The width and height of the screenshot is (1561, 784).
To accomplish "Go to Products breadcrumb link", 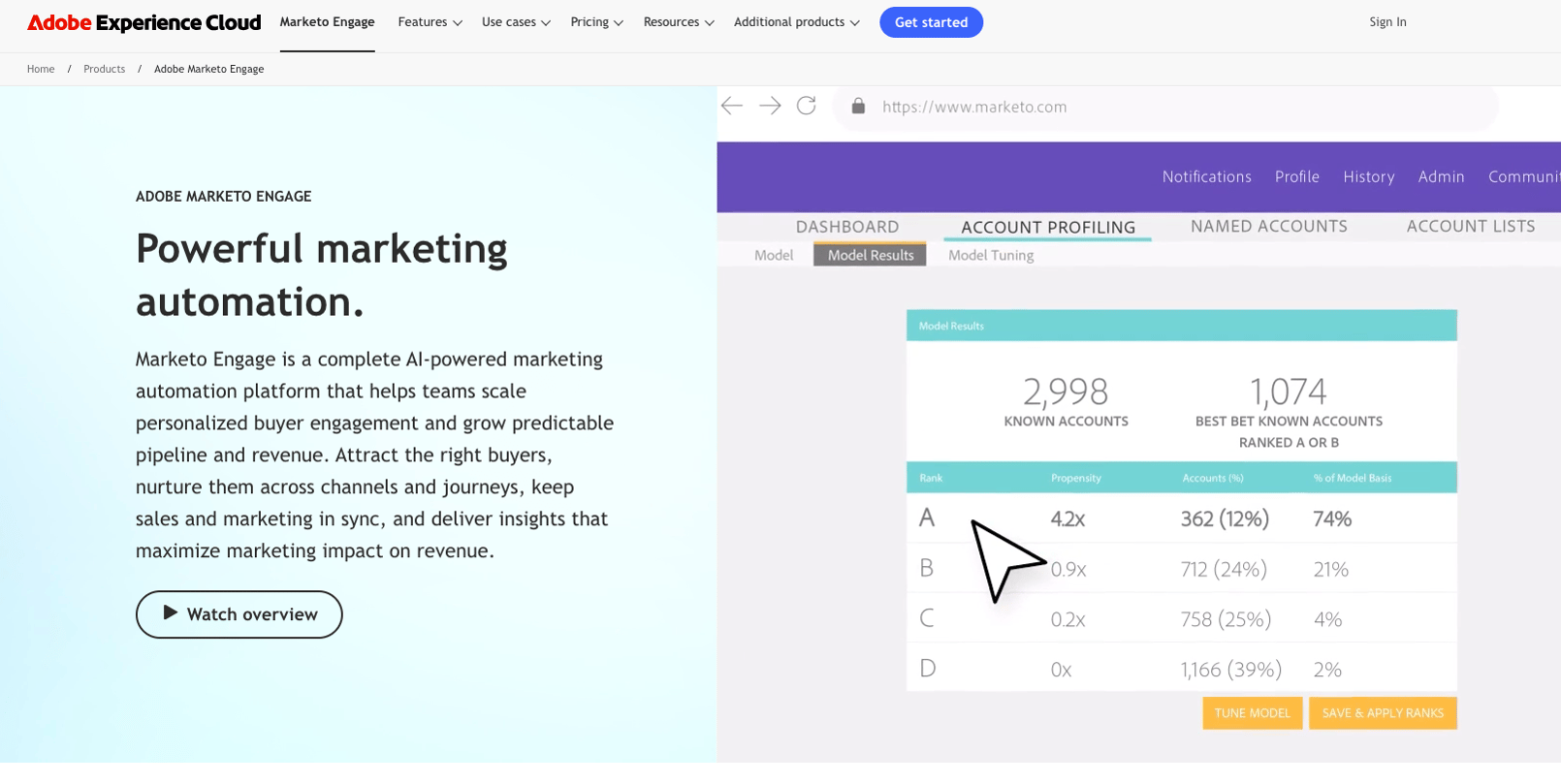I will point(104,69).
